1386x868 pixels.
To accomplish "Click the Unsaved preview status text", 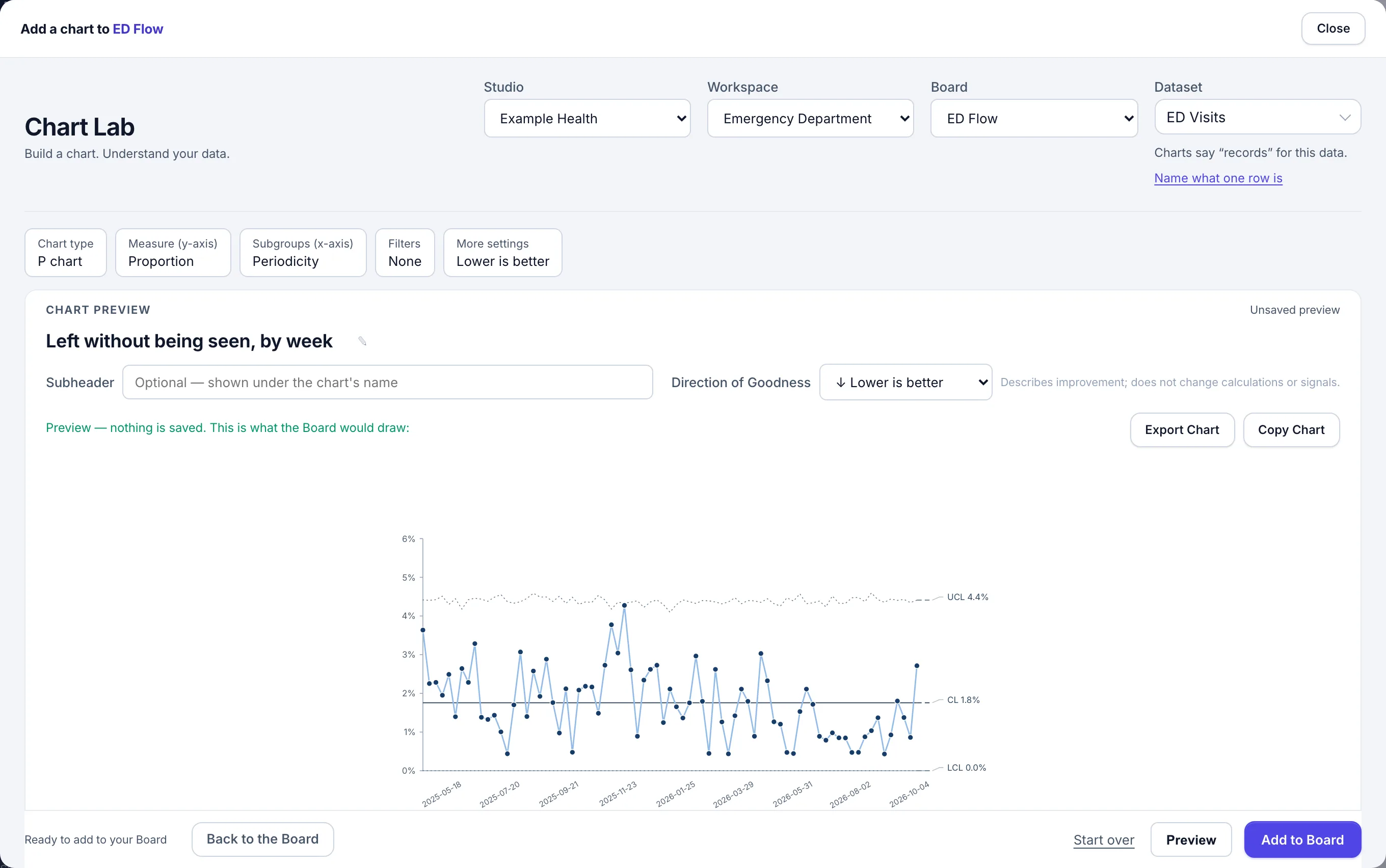I will 1295,310.
